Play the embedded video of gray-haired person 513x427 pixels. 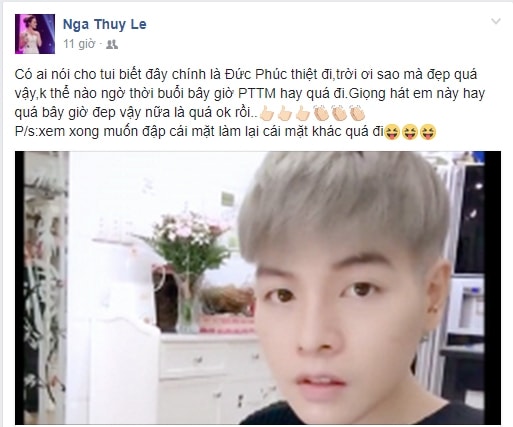258,288
